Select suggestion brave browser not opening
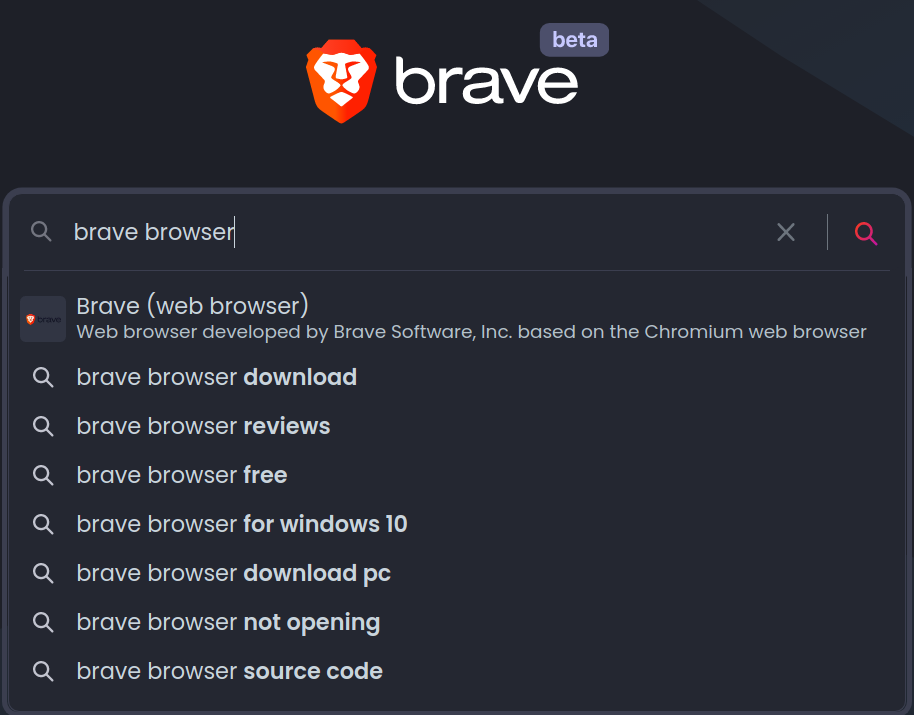This screenshot has height=715, width=914. (456, 622)
